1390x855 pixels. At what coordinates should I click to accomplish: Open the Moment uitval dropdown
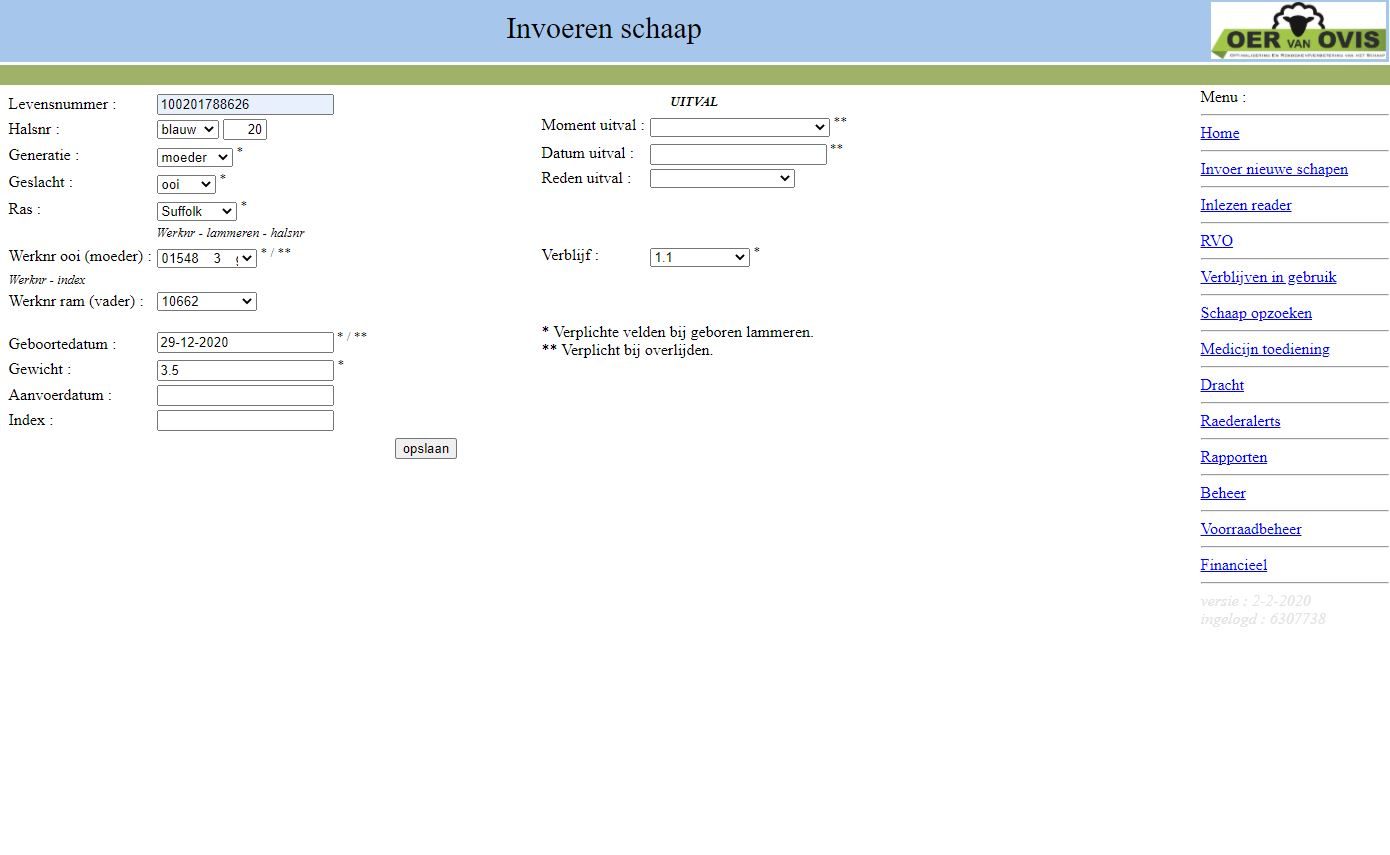coord(739,128)
